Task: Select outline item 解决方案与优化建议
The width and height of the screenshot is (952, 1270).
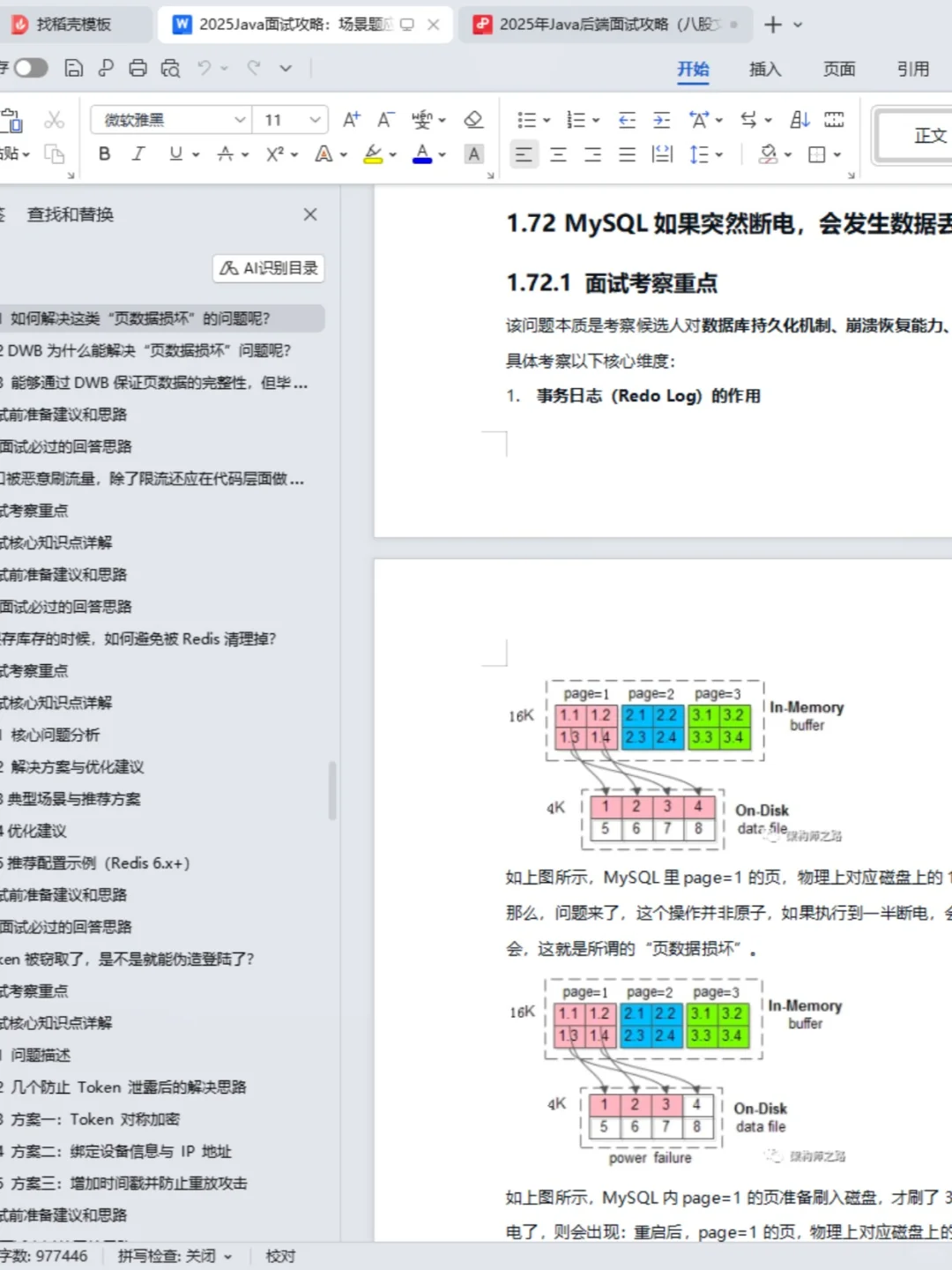Action: point(76,766)
